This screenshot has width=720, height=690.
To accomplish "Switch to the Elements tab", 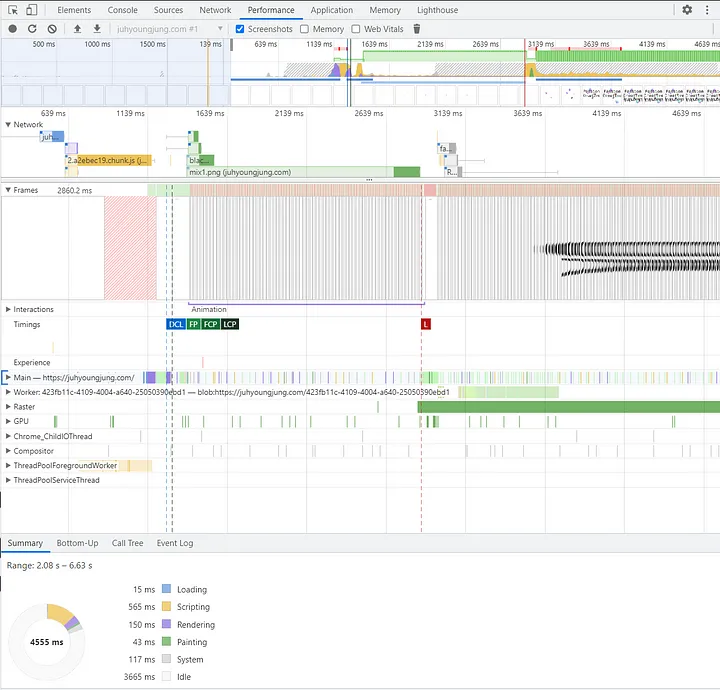I will (x=74, y=10).
